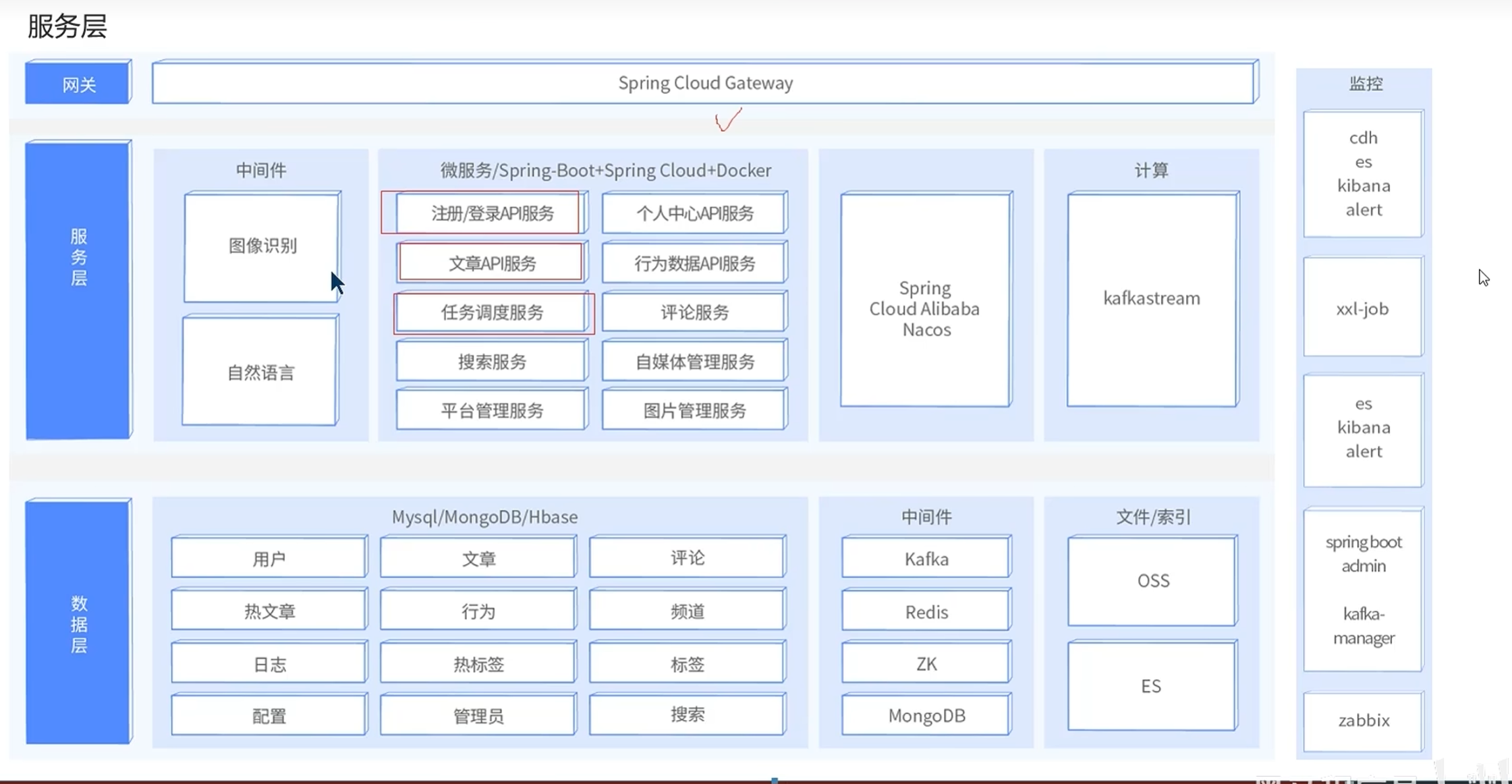Click the 自然语言 middleware box
The width and height of the screenshot is (1512, 784).
(x=260, y=372)
